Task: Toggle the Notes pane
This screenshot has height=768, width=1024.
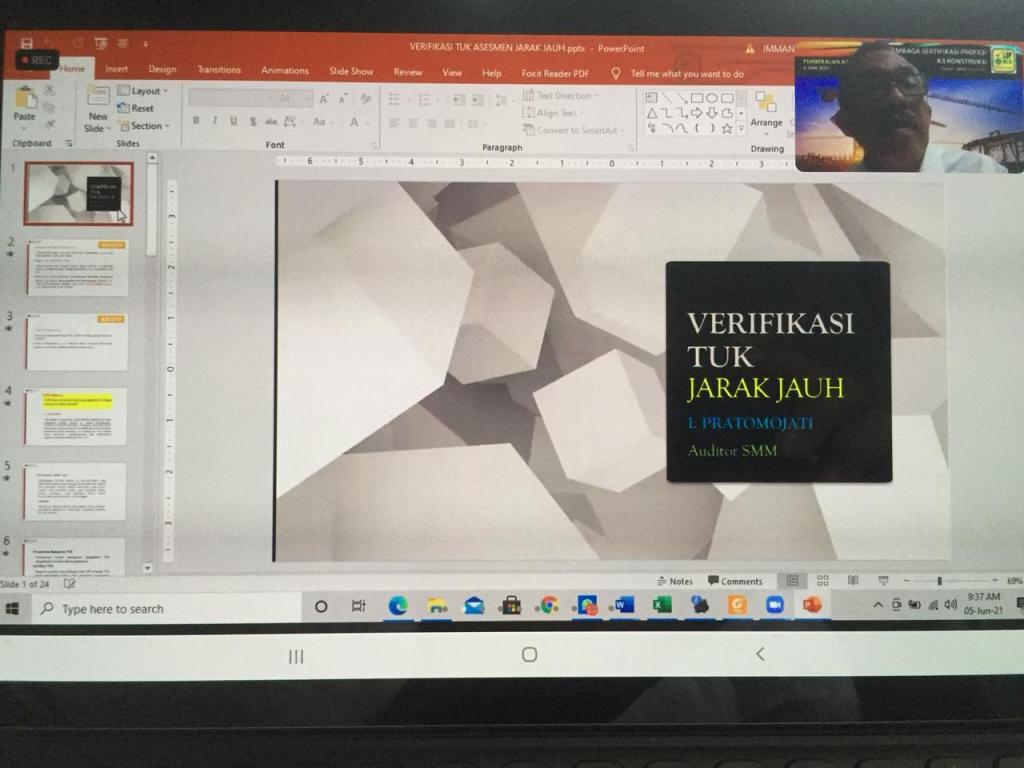Action: (674, 581)
